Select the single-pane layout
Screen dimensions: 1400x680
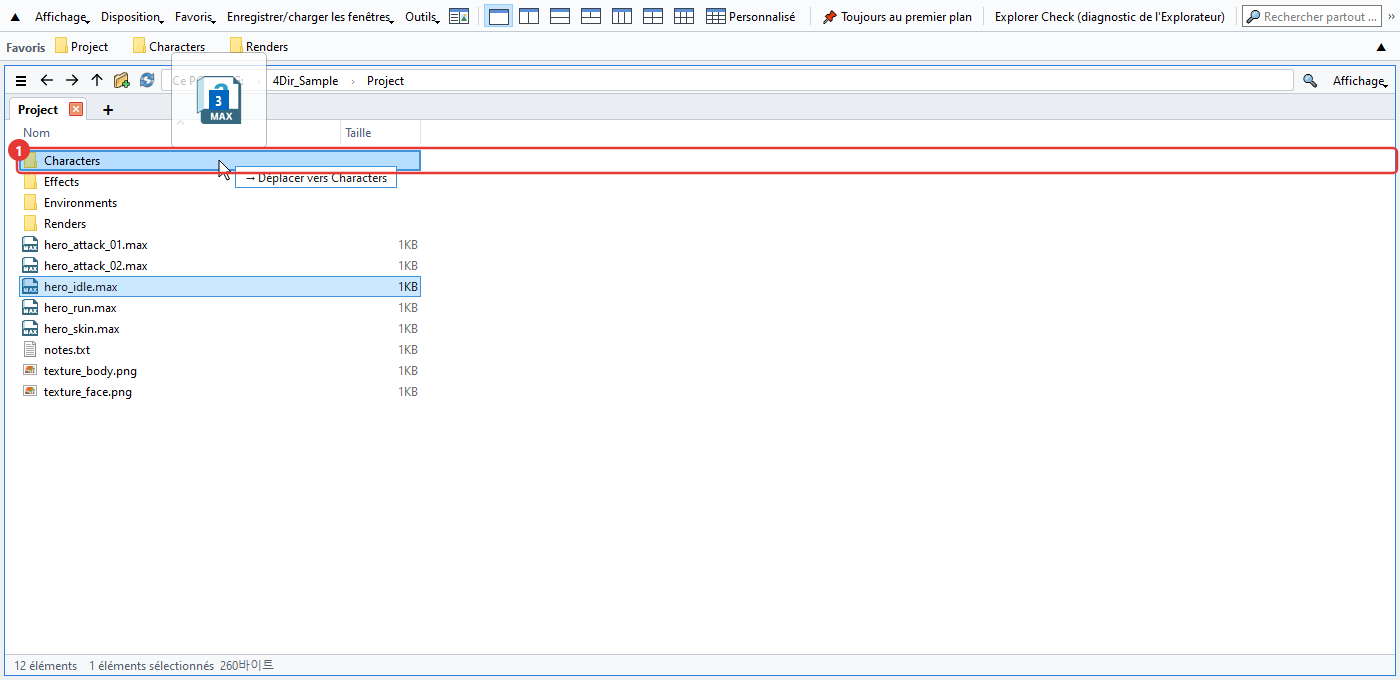point(499,17)
